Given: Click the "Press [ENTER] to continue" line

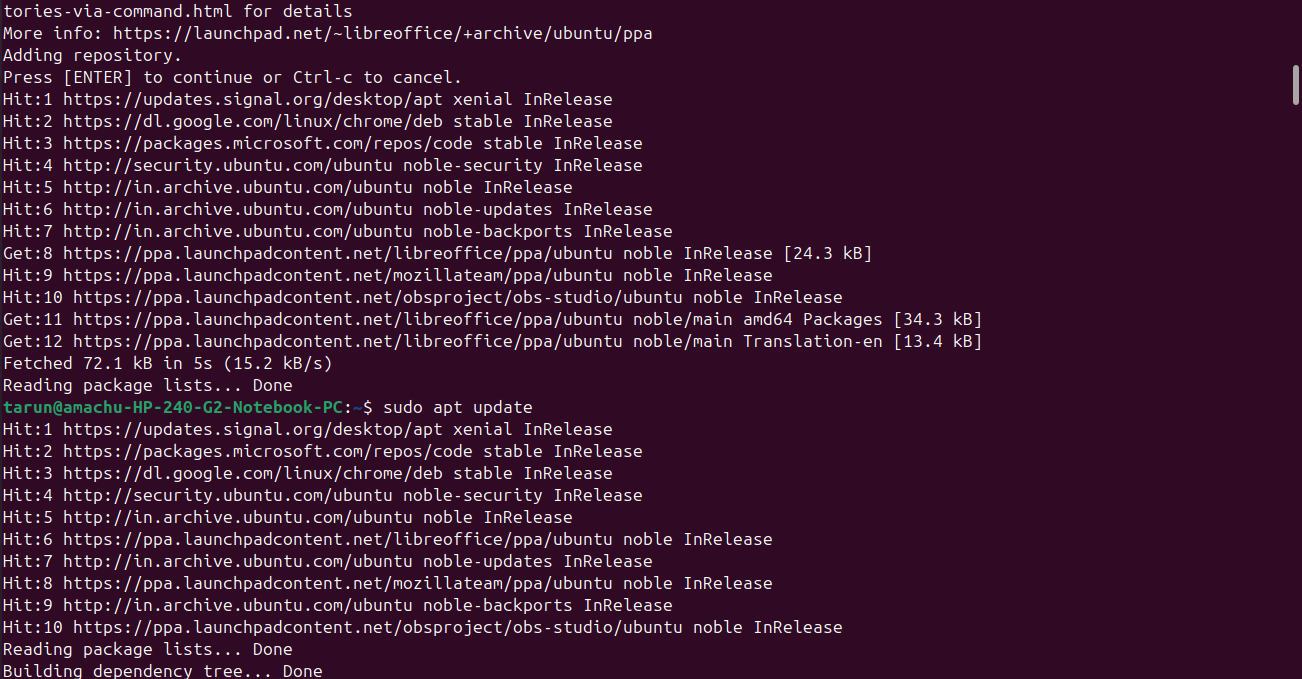Looking at the screenshot, I should tap(232, 78).
